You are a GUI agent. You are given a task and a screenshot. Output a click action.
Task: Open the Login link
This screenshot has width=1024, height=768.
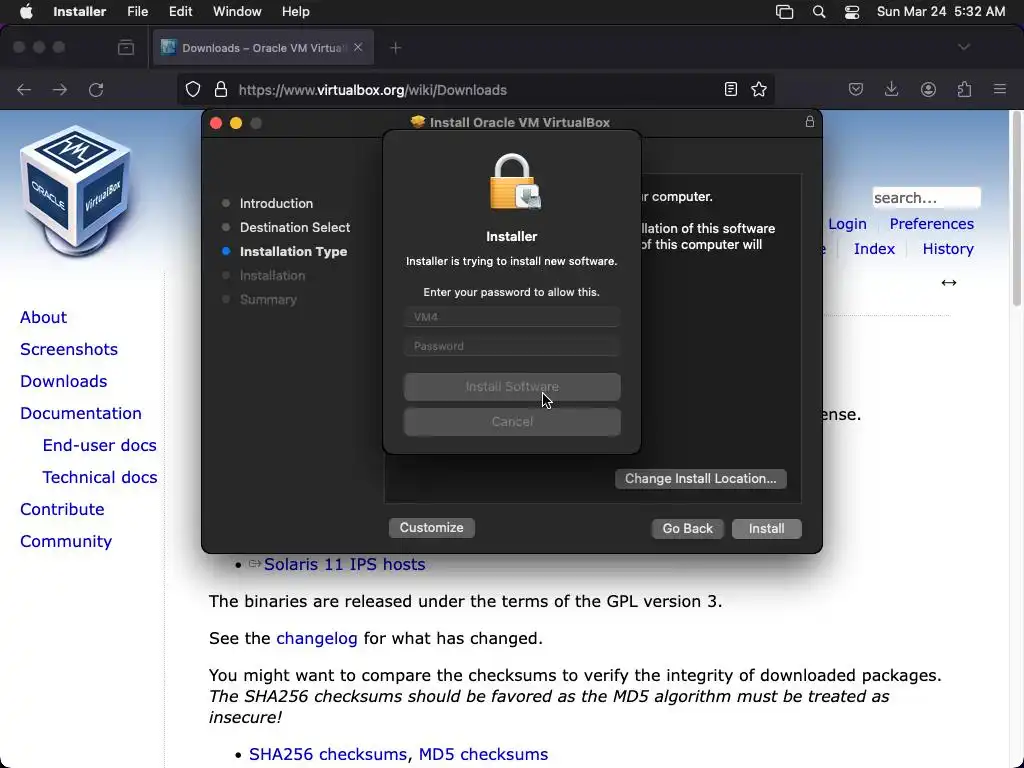coord(847,224)
